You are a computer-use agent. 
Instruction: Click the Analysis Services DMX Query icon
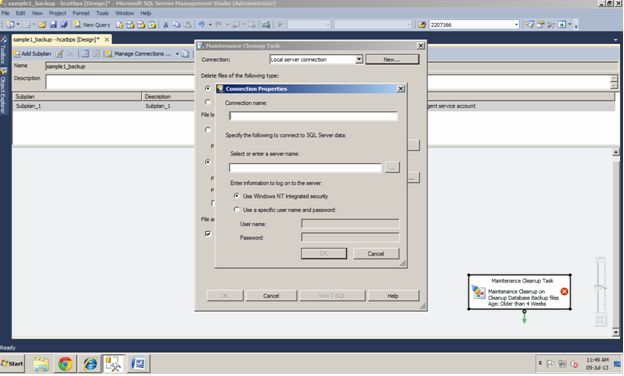141,25
